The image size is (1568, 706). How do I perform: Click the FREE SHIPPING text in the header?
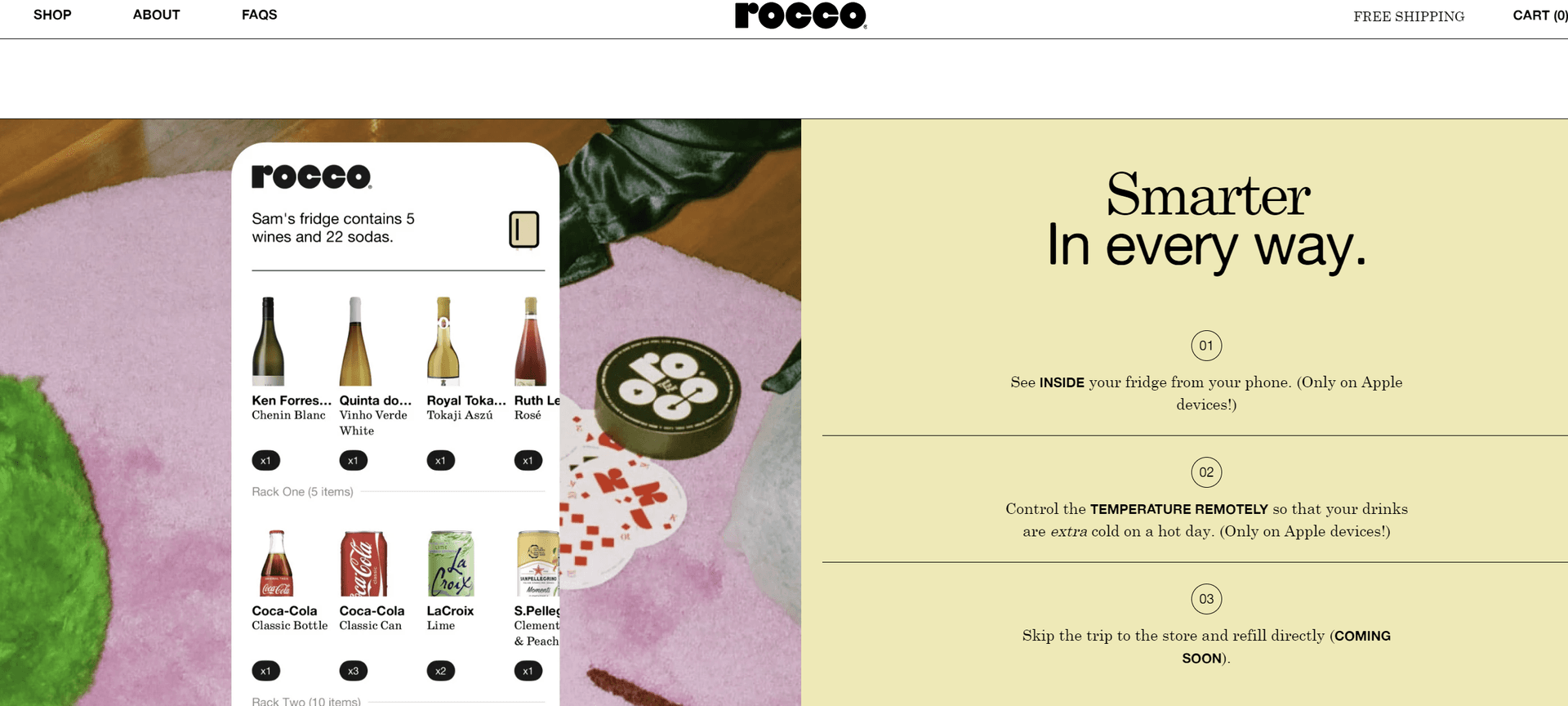click(x=1409, y=16)
